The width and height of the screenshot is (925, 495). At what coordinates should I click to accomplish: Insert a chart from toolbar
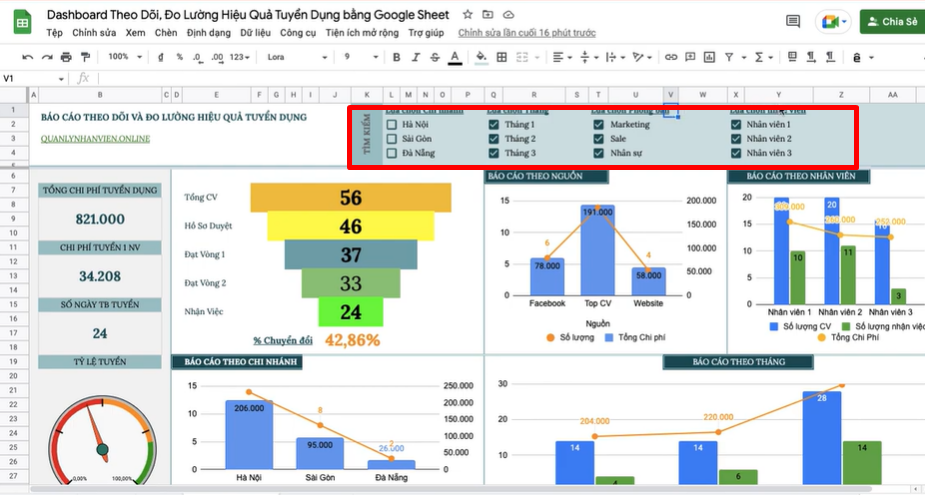pos(709,57)
